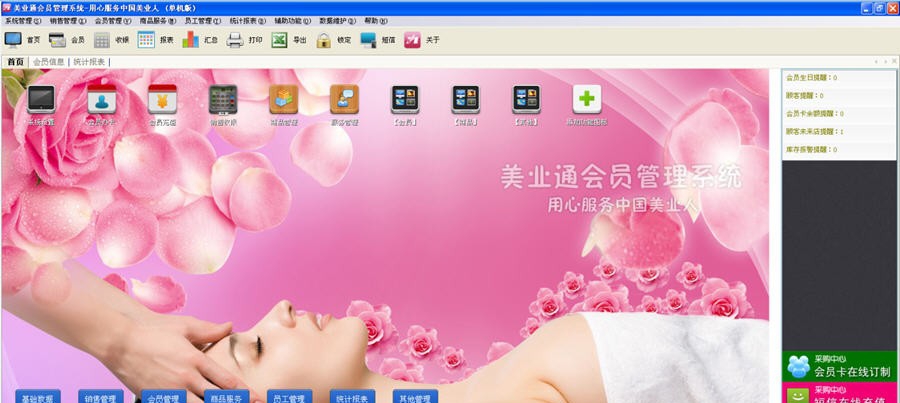Open the 短信 SMS toolbar icon

pyautogui.click(x=368, y=40)
